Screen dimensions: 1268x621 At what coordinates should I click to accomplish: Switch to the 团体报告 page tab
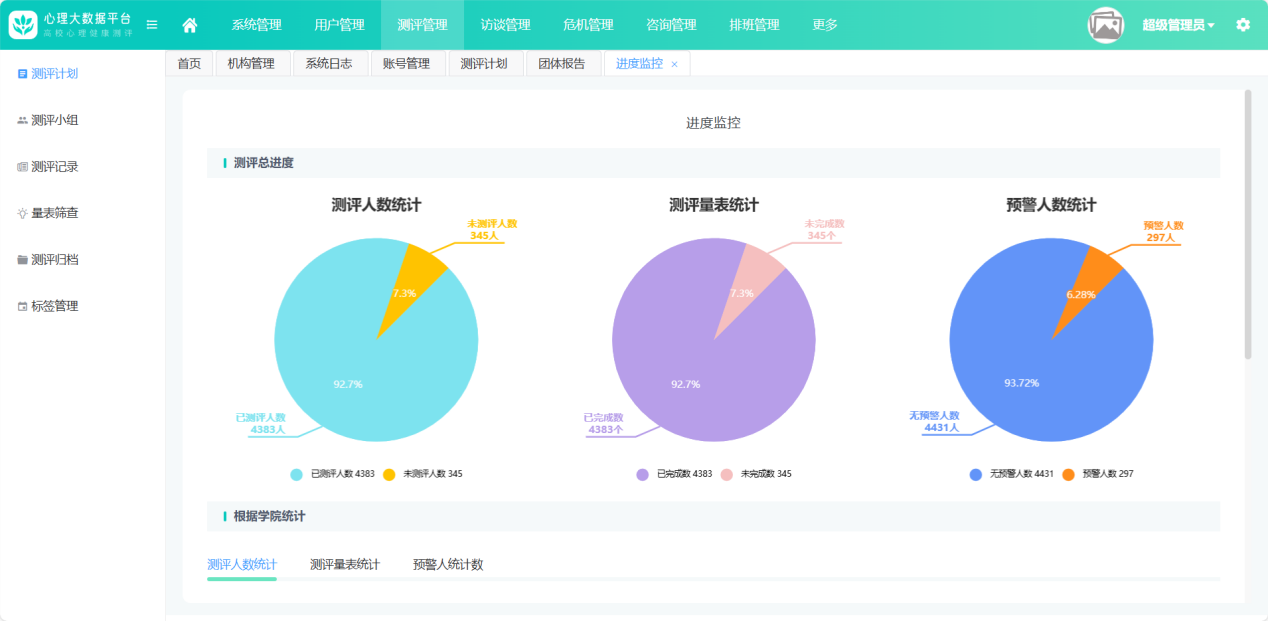click(562, 64)
